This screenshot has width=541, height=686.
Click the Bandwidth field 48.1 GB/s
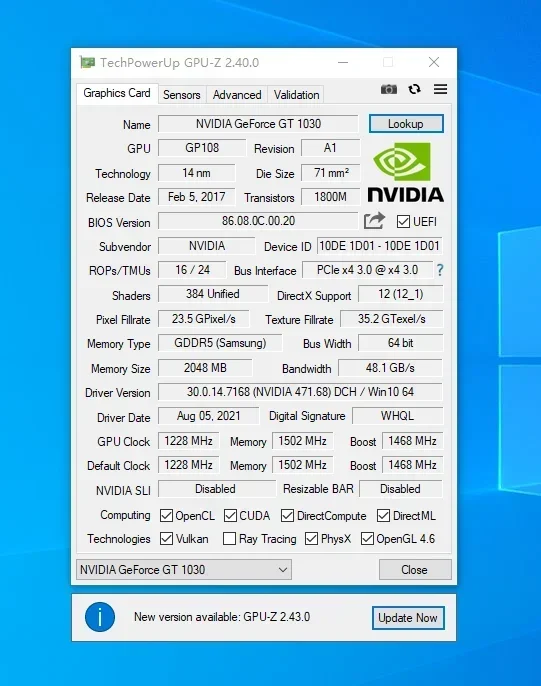click(390, 368)
